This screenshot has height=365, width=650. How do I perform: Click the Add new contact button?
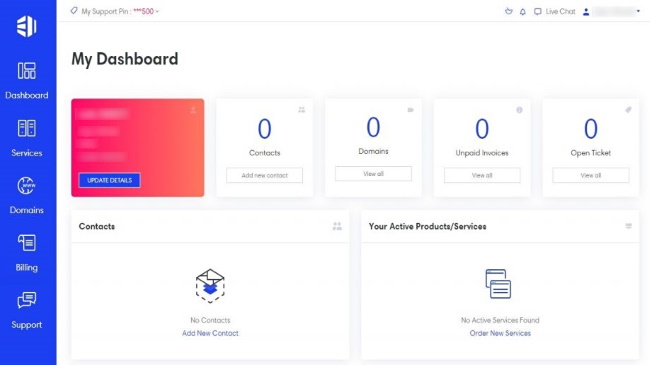coord(264,175)
